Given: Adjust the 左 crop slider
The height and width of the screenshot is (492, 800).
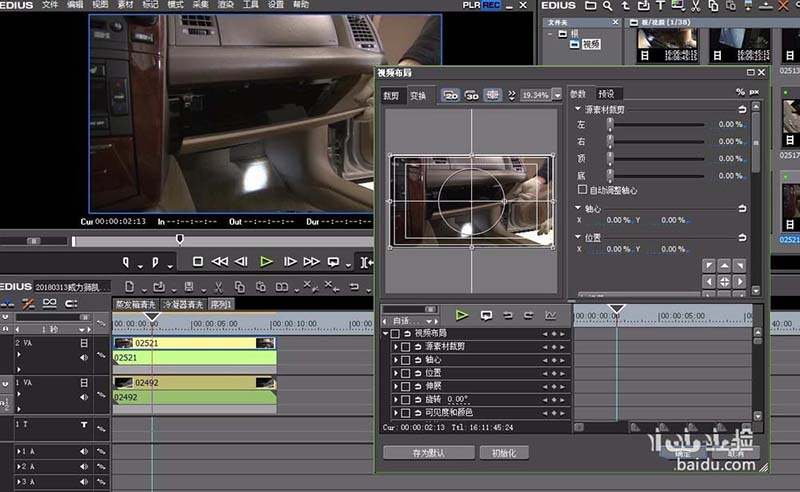Looking at the screenshot, I should point(610,124).
